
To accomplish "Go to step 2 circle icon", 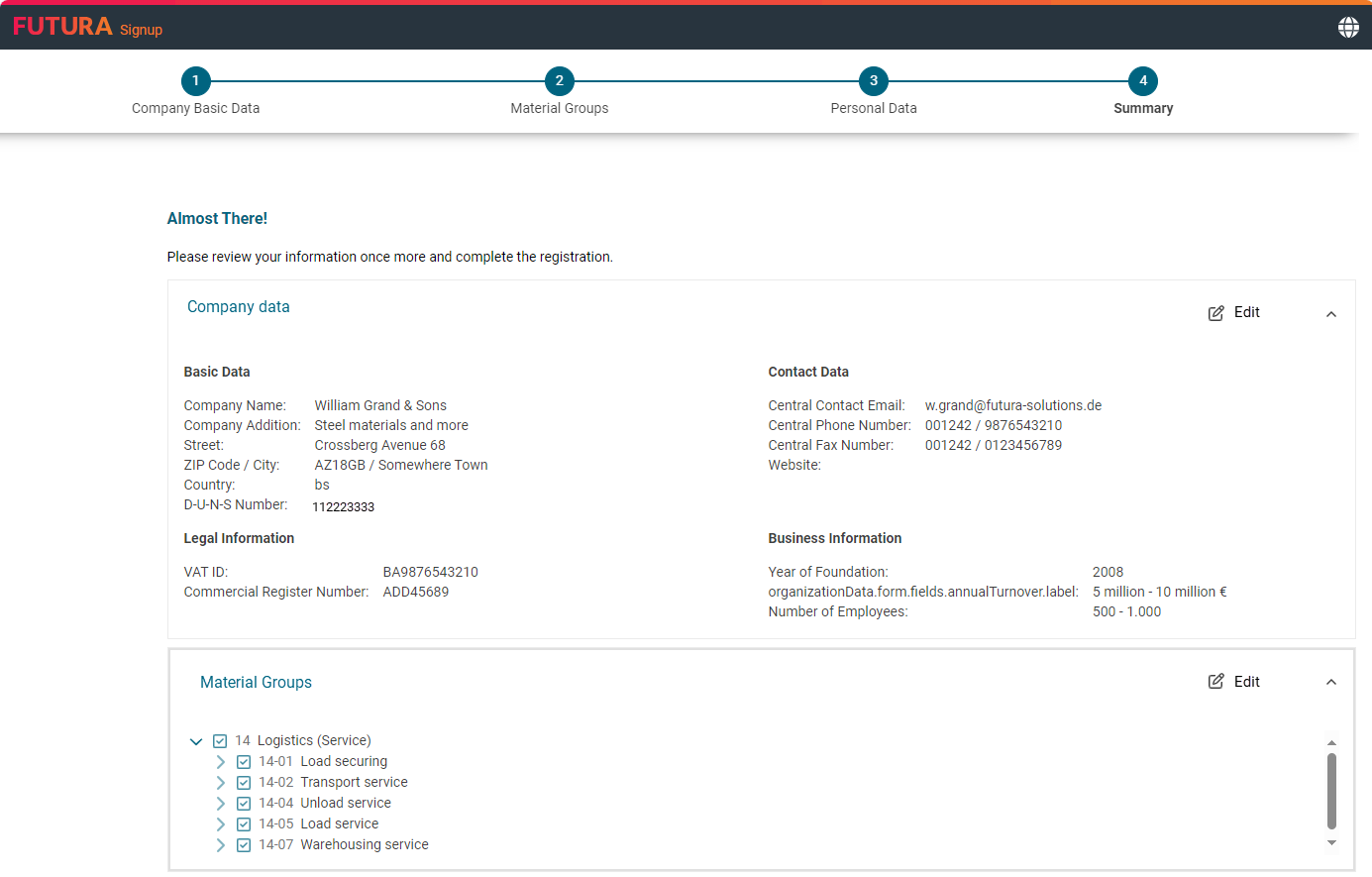I will (x=560, y=81).
